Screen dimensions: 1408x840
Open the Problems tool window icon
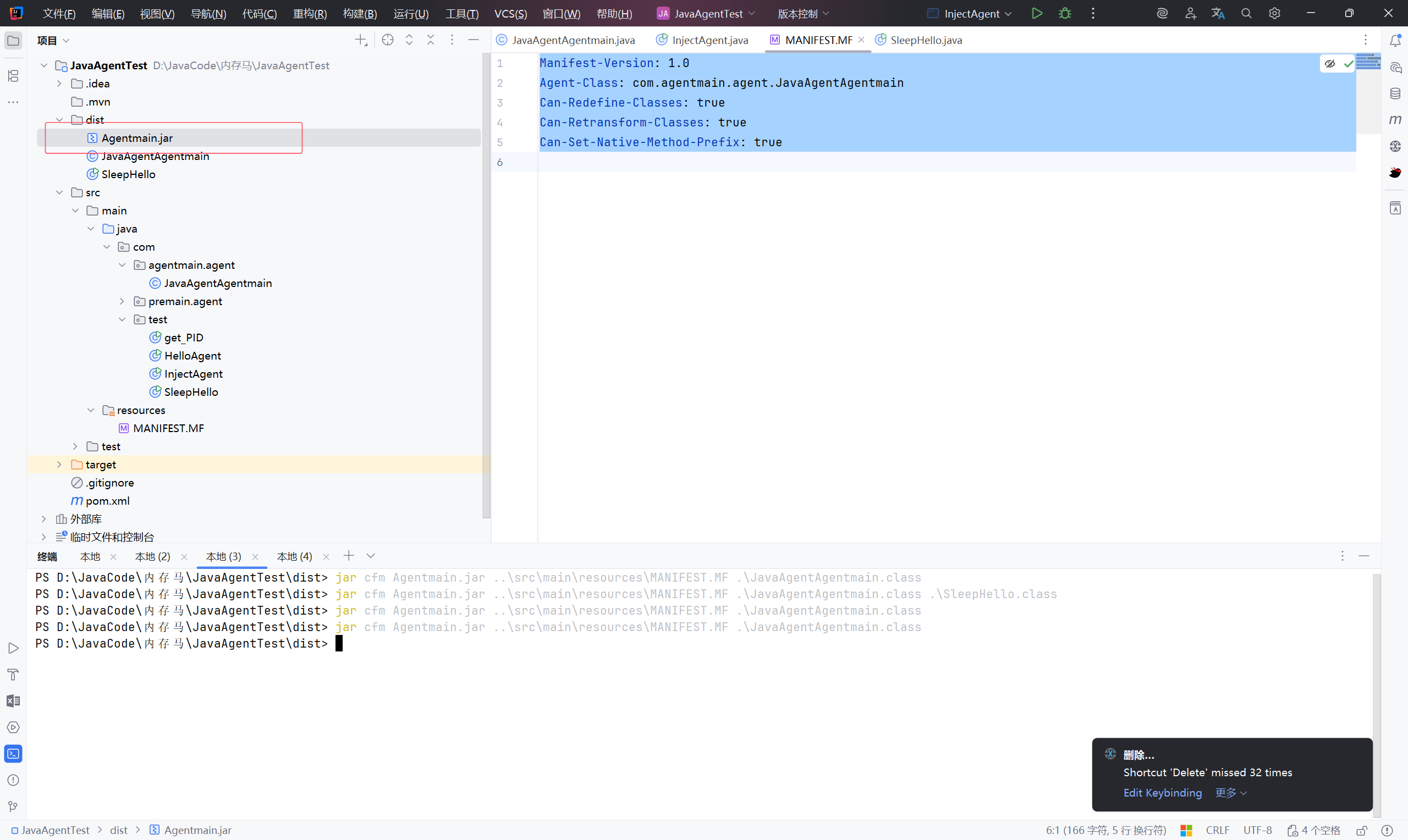(13, 780)
